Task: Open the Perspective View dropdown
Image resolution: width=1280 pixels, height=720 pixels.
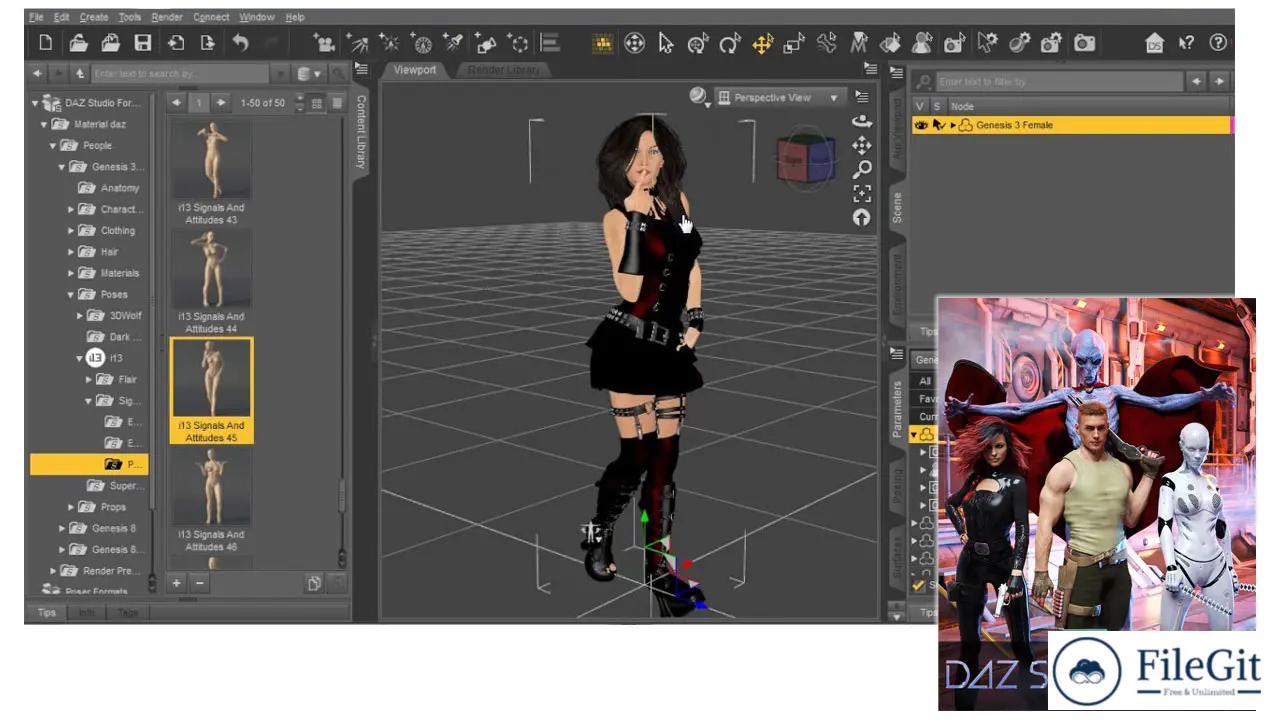Action: (779, 98)
